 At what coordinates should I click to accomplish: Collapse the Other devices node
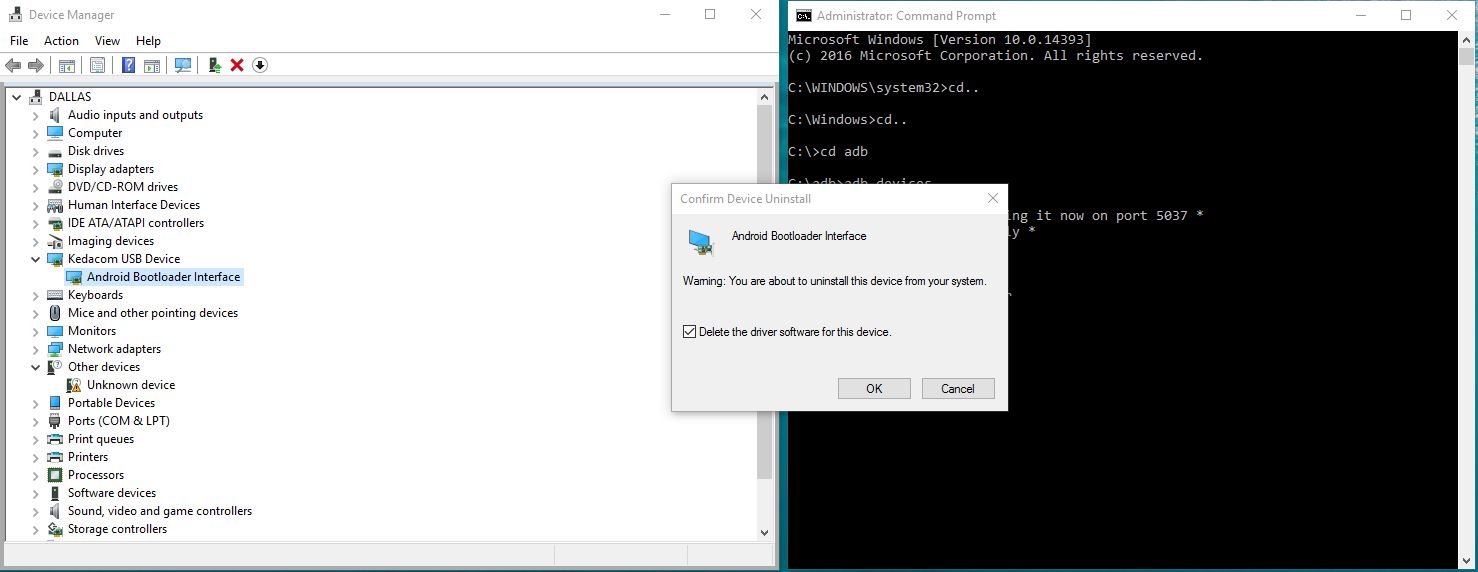click(x=36, y=367)
